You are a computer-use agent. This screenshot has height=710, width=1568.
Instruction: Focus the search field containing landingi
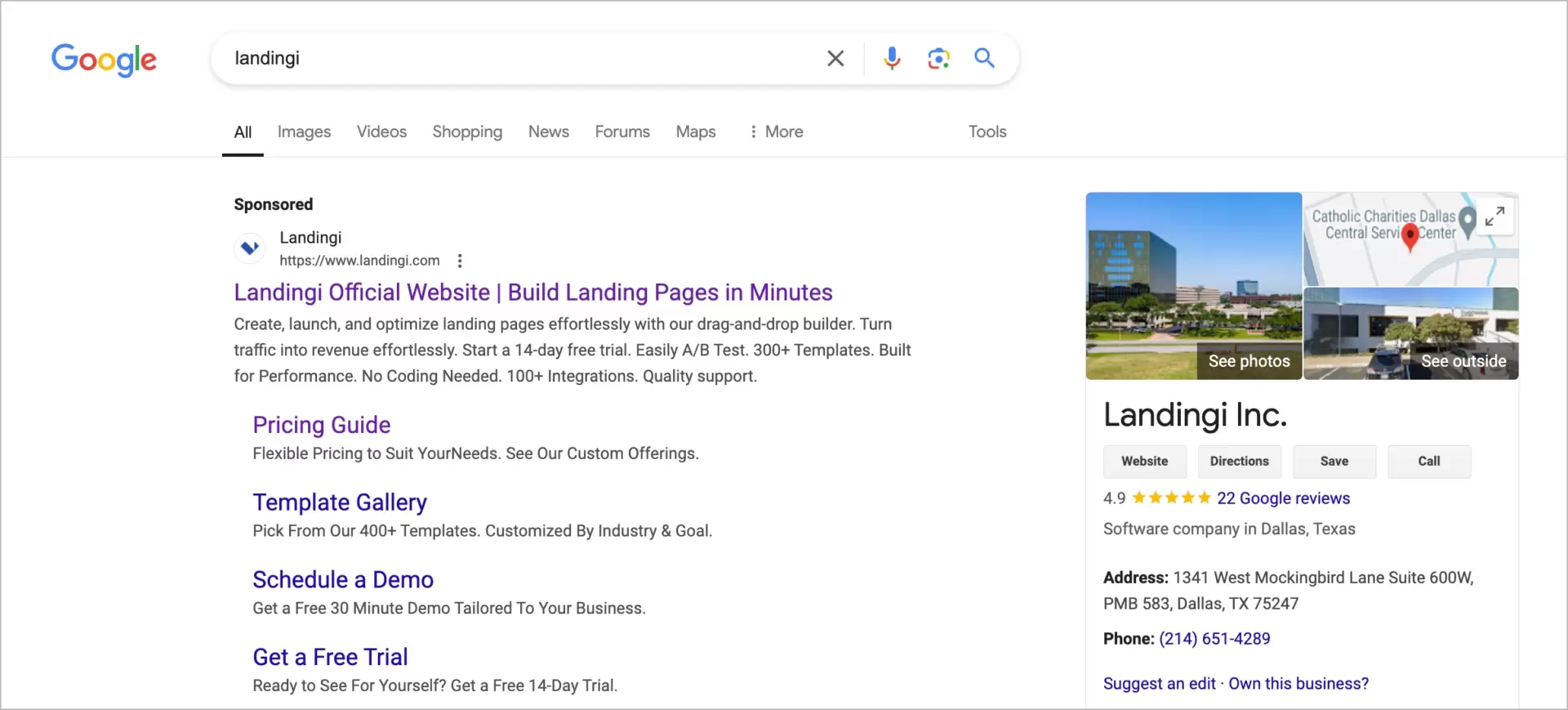523,58
